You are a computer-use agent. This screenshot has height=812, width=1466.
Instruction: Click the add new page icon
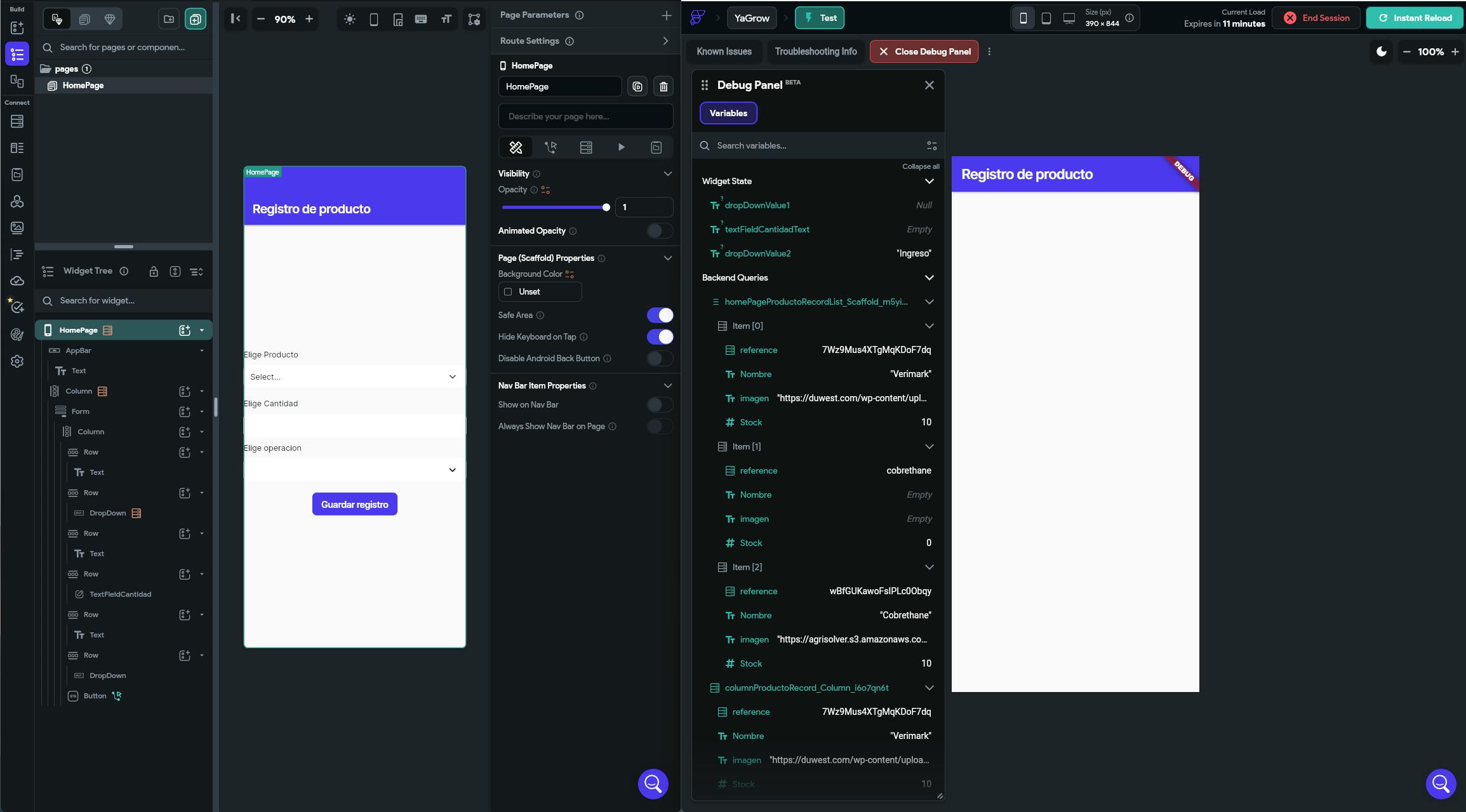(x=196, y=19)
